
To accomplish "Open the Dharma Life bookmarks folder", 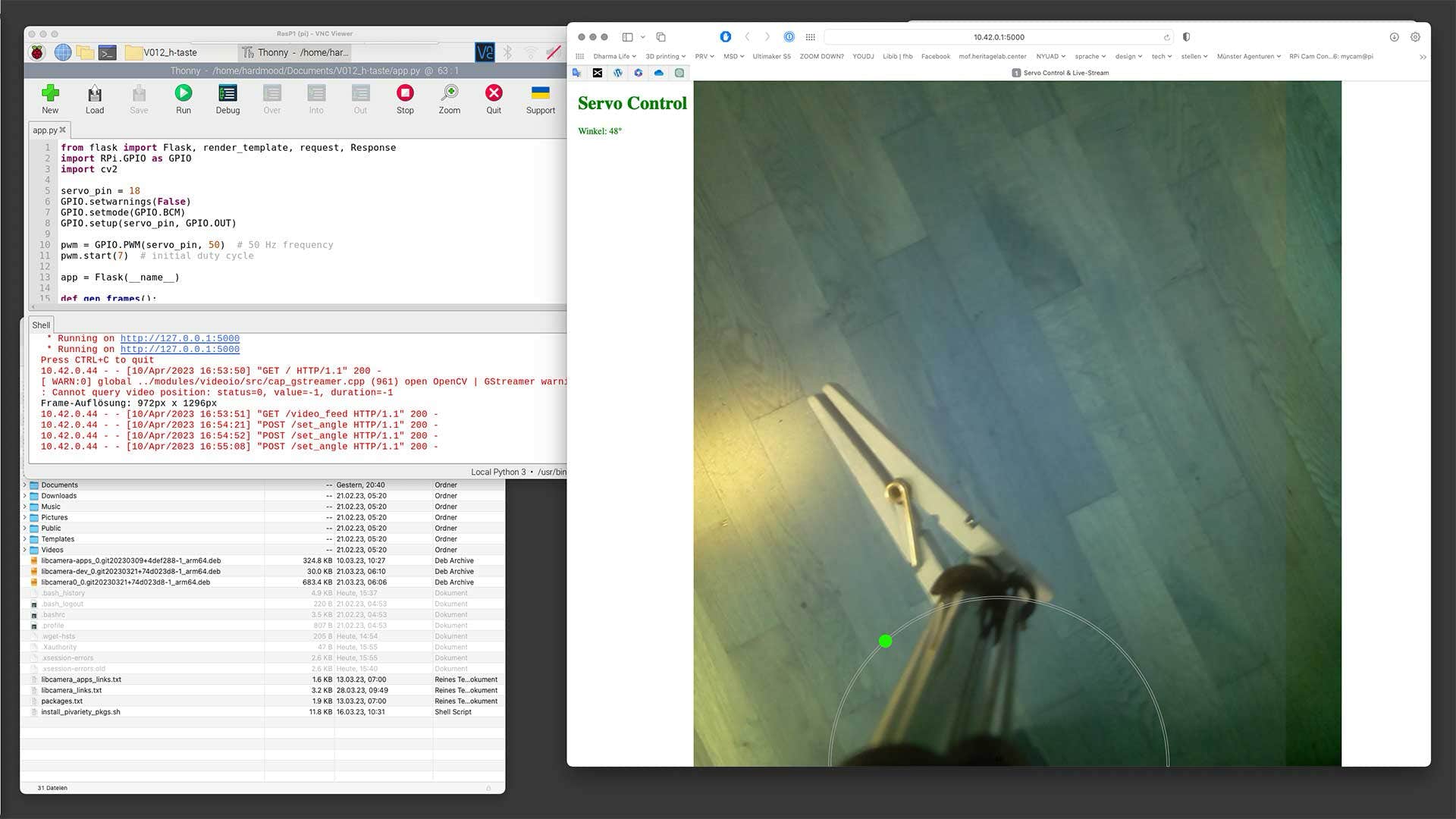I will (614, 56).
